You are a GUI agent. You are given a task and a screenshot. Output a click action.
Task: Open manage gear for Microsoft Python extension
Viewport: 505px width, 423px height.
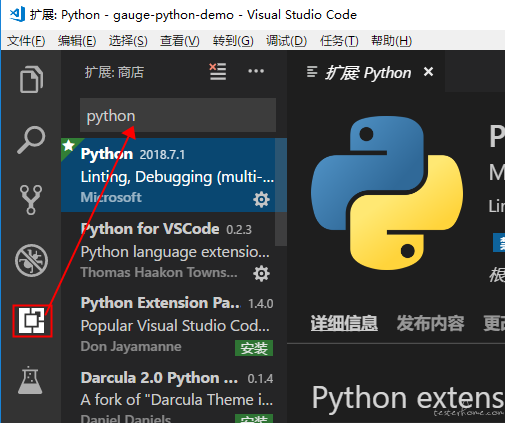tap(261, 199)
